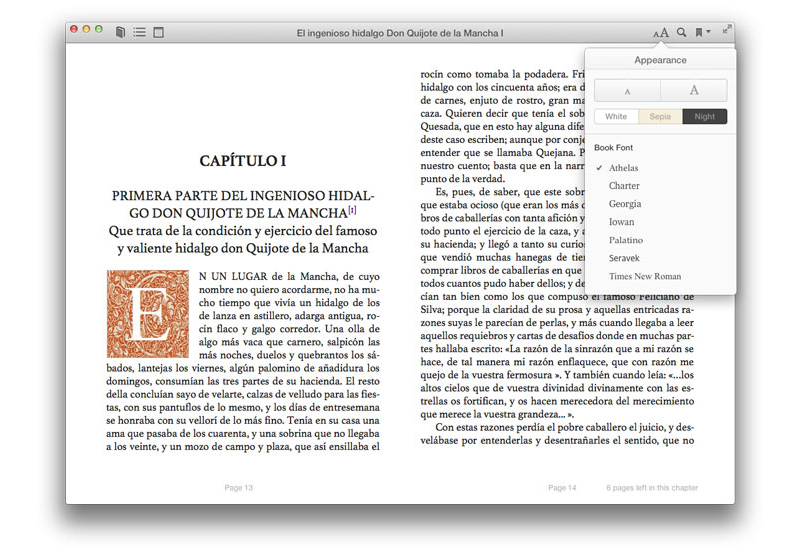Increase font size with large A
The height and width of the screenshot is (553, 800).
(x=694, y=90)
